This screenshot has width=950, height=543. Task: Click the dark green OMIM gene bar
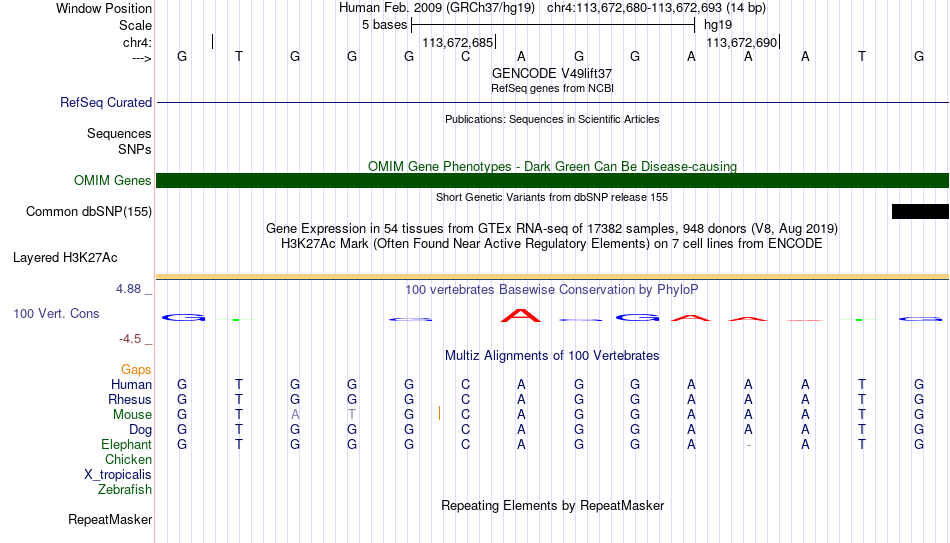pos(552,181)
